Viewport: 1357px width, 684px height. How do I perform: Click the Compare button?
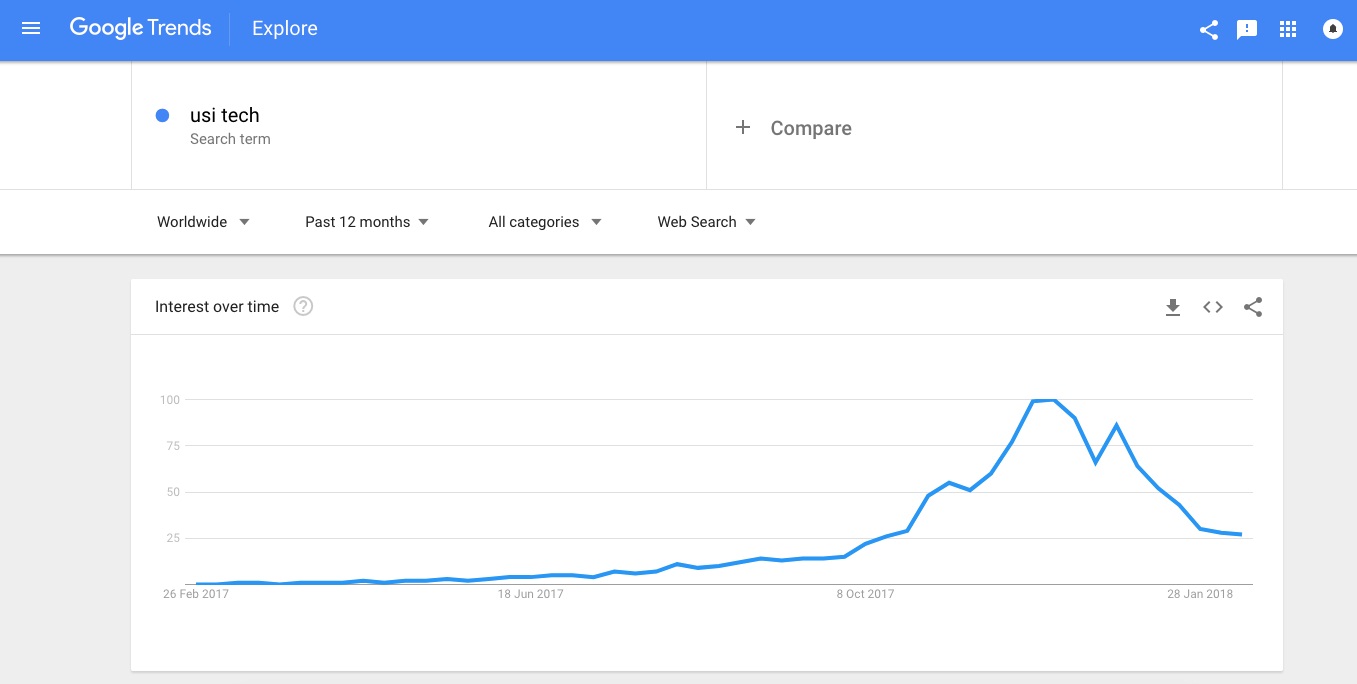[x=794, y=128]
